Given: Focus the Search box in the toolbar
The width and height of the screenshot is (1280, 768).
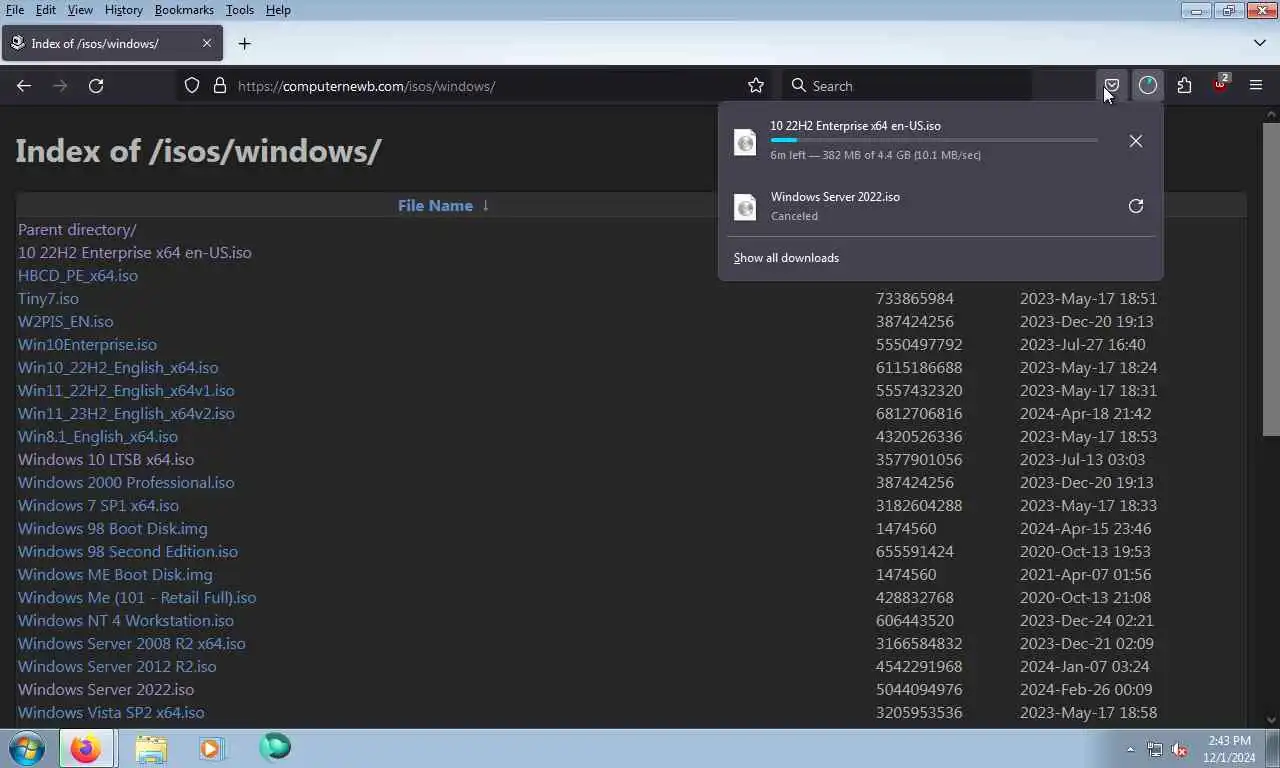Looking at the screenshot, I should [905, 86].
